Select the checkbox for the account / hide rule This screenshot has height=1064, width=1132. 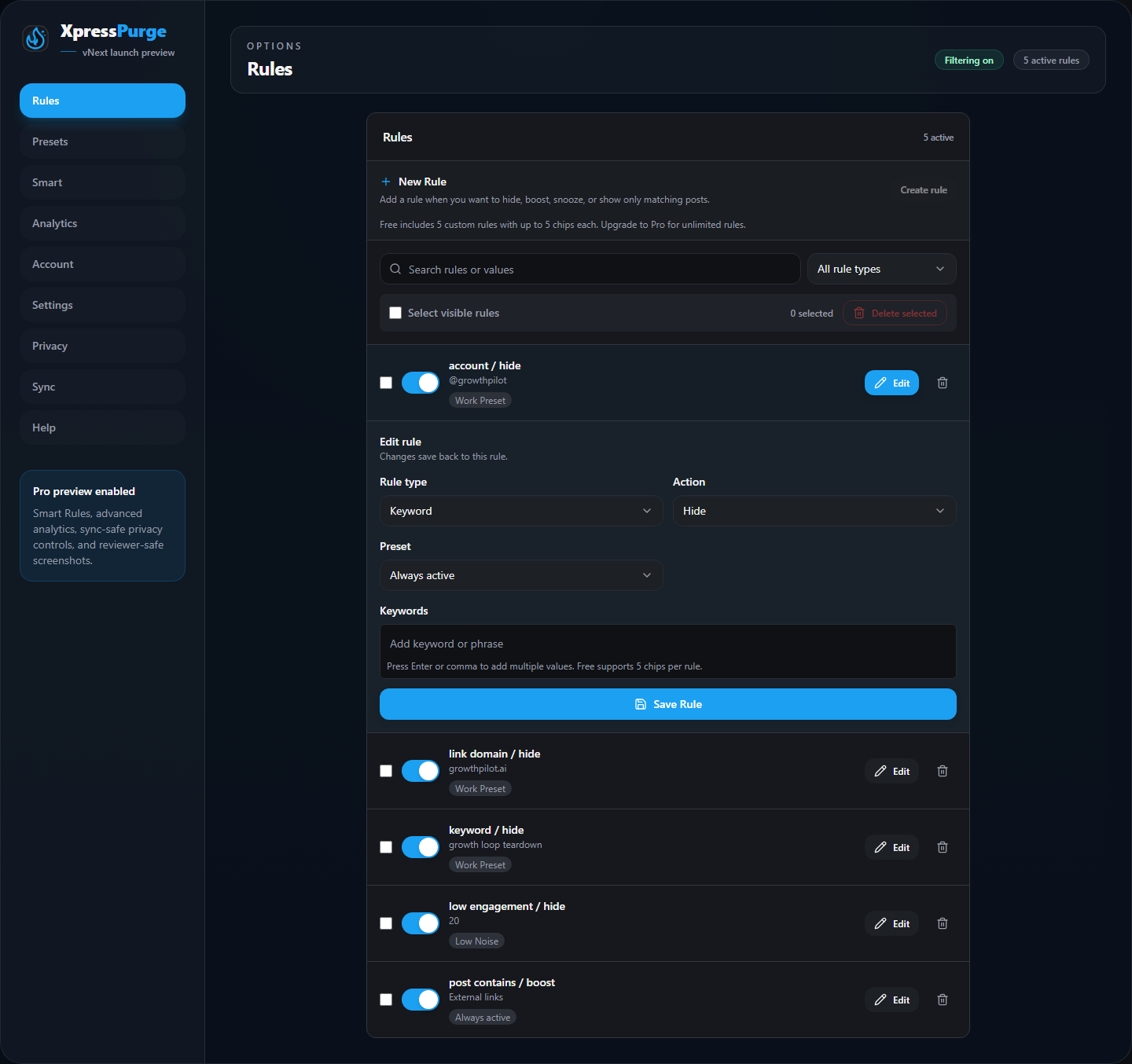pyautogui.click(x=386, y=383)
